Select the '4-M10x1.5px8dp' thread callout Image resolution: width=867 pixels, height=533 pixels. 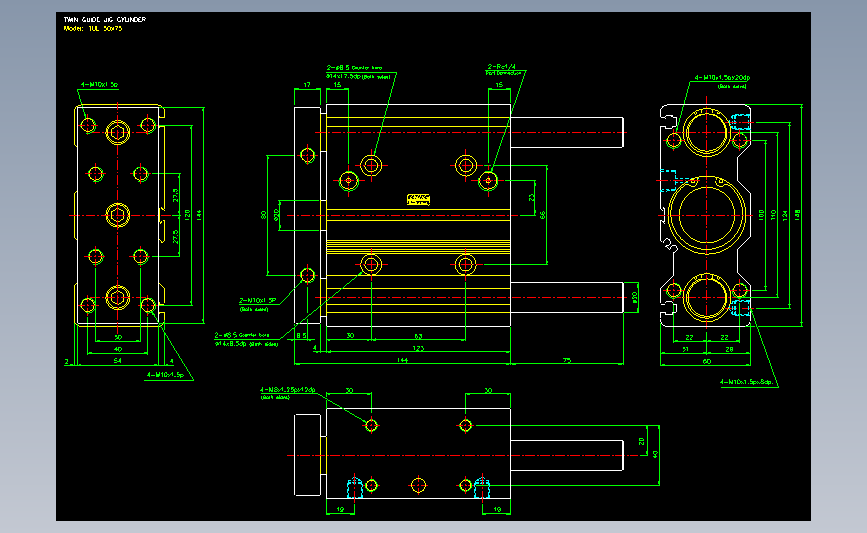pos(746,382)
